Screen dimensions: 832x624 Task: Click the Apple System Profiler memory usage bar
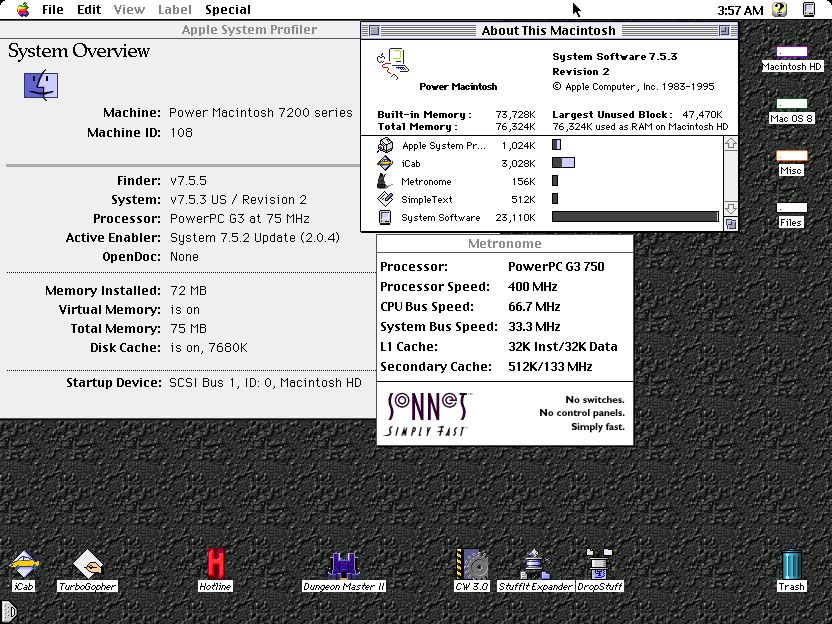[x=556, y=145]
